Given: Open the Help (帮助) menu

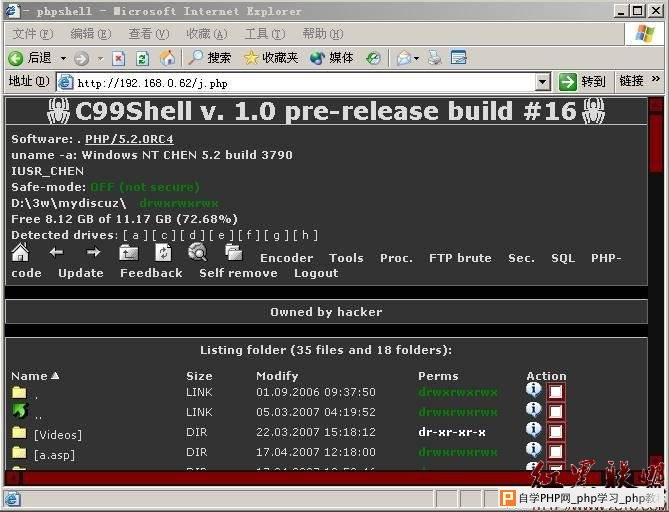Looking at the screenshot, I should pos(323,34).
